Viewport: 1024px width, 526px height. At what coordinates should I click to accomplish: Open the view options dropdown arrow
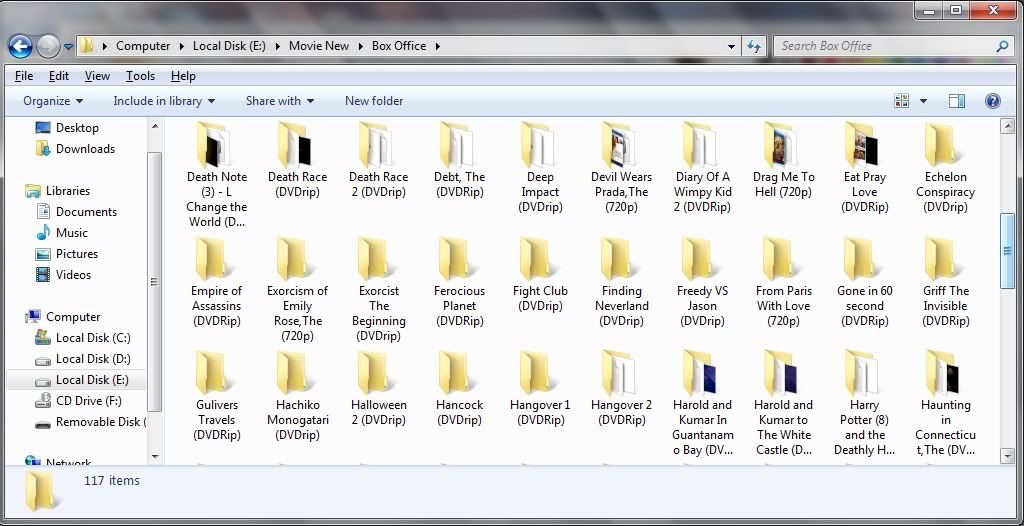pos(923,101)
